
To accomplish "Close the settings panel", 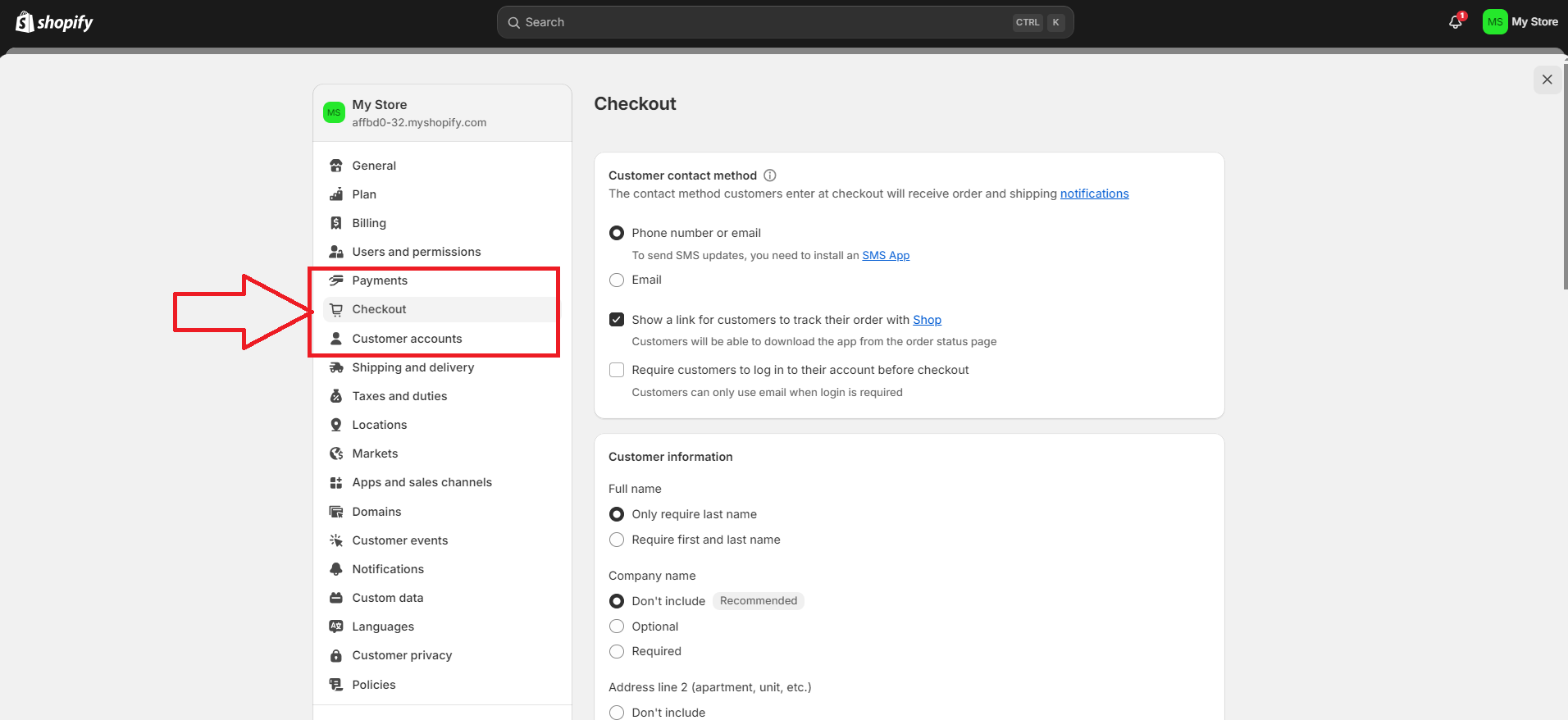I will point(1547,80).
